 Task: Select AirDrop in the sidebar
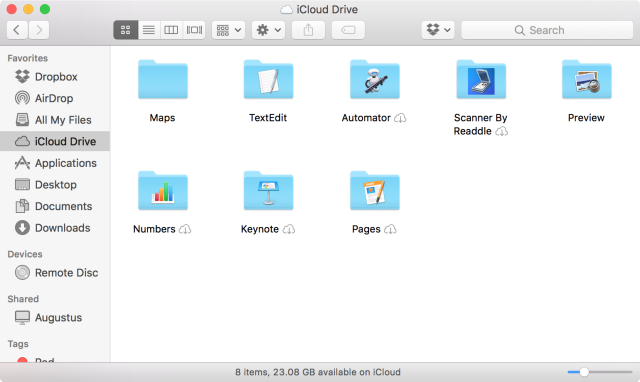[55, 98]
